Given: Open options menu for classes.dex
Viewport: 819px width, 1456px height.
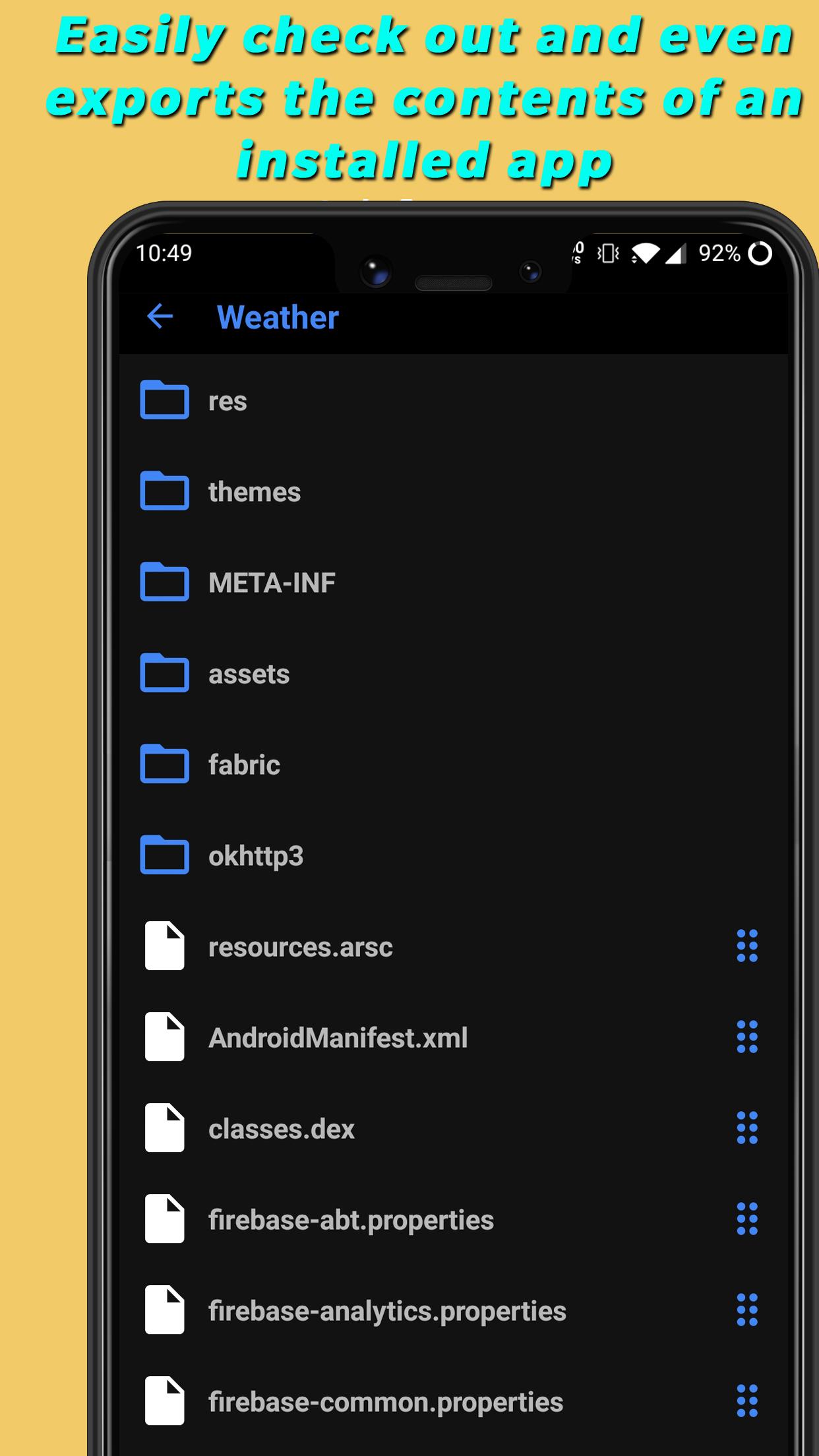Looking at the screenshot, I should click(x=746, y=1128).
